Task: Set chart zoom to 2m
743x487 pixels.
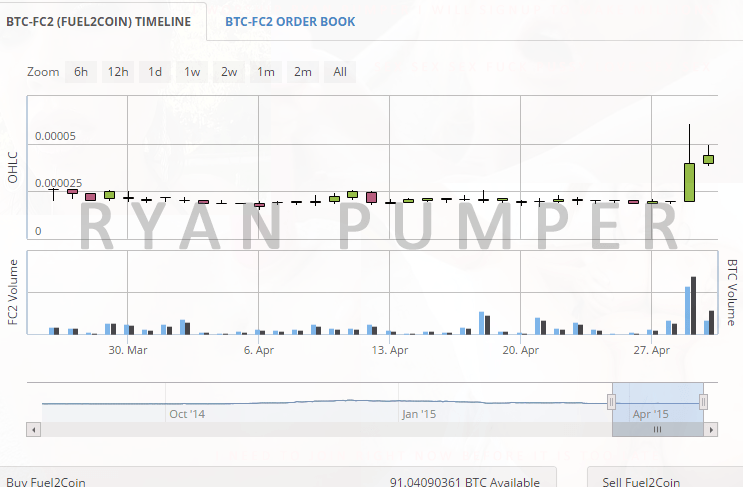Action: point(303,72)
